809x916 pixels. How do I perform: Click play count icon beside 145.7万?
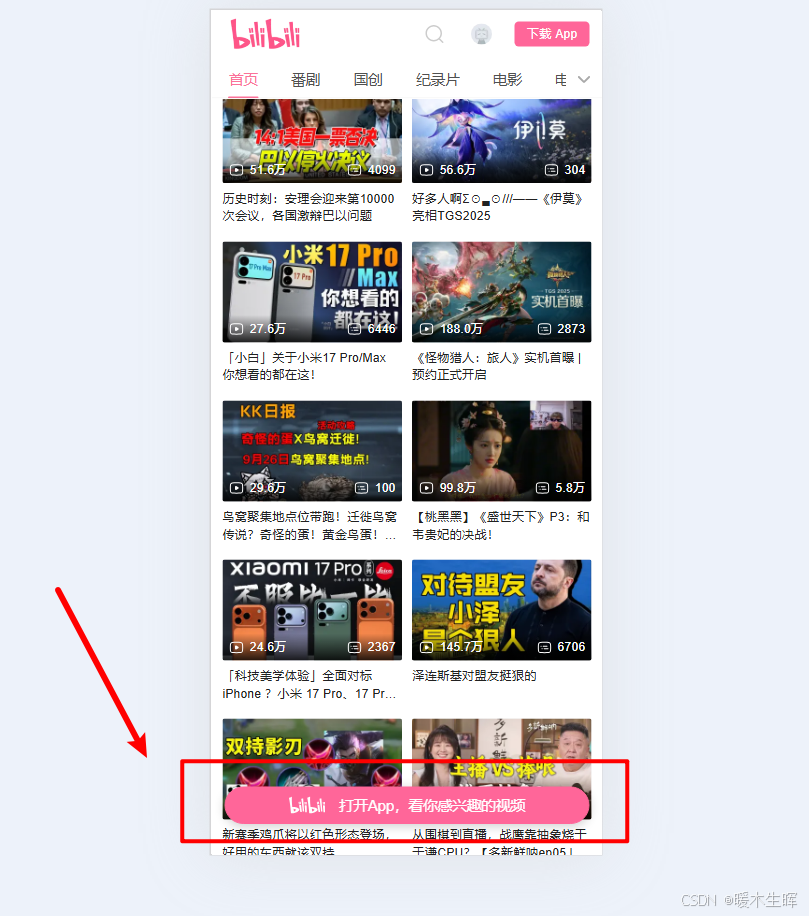pos(426,647)
